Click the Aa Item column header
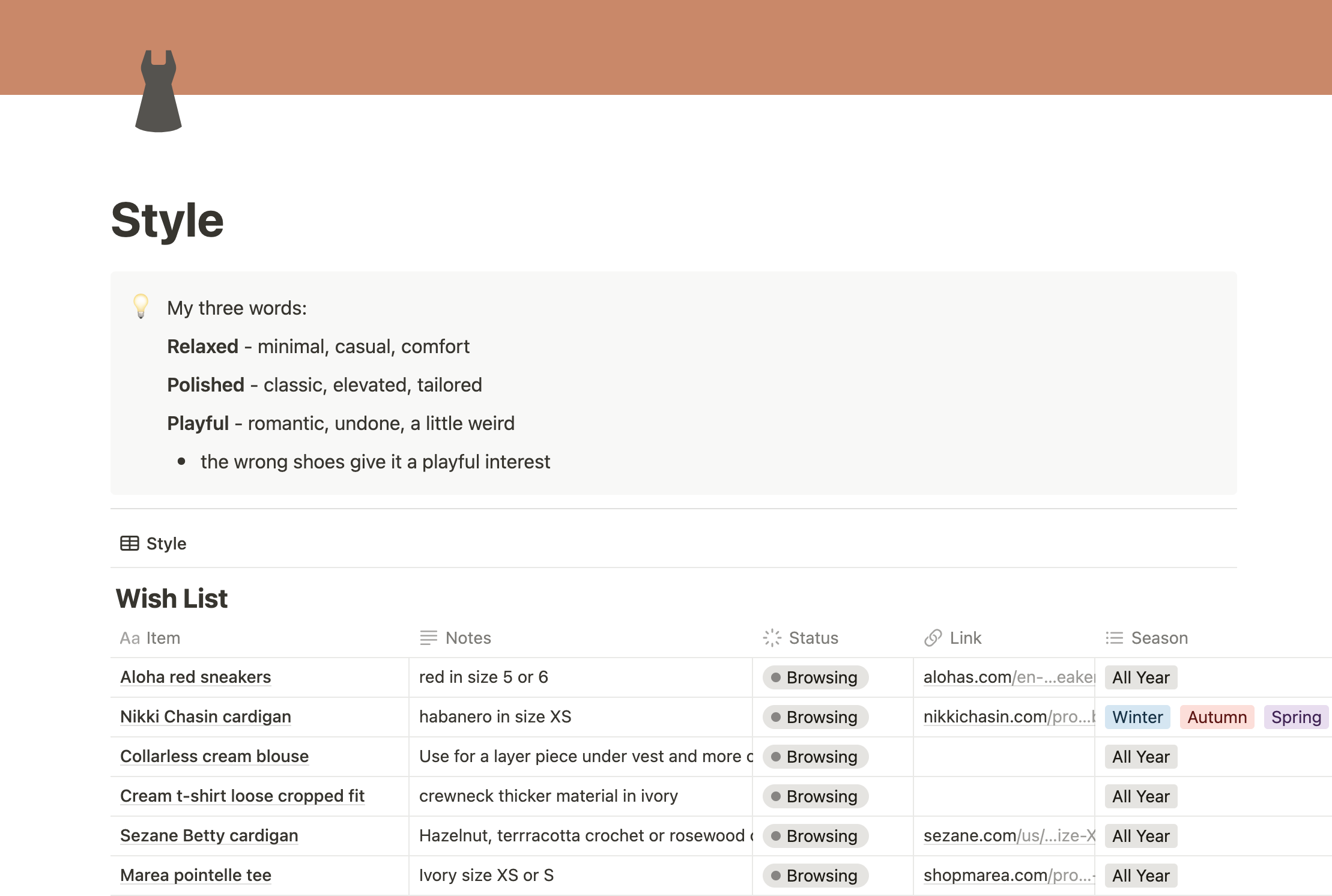The width and height of the screenshot is (1332, 896). (x=150, y=638)
